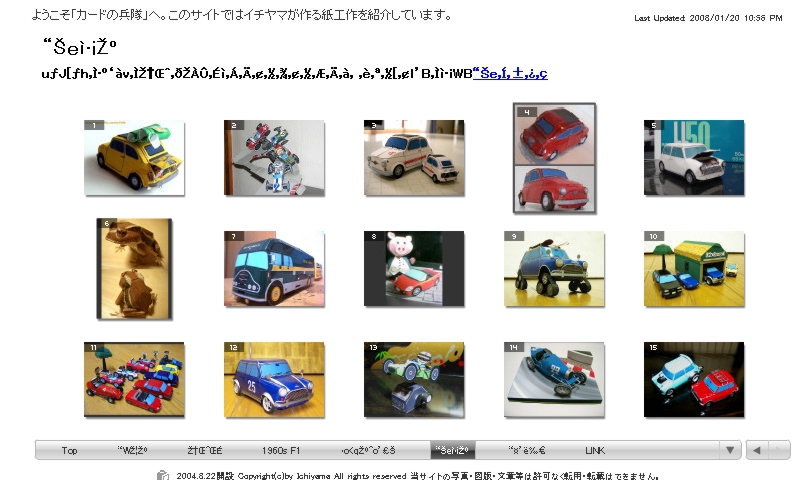Open thumbnail 9 of blue car on tracks
This screenshot has height=480, width=796.
click(554, 268)
